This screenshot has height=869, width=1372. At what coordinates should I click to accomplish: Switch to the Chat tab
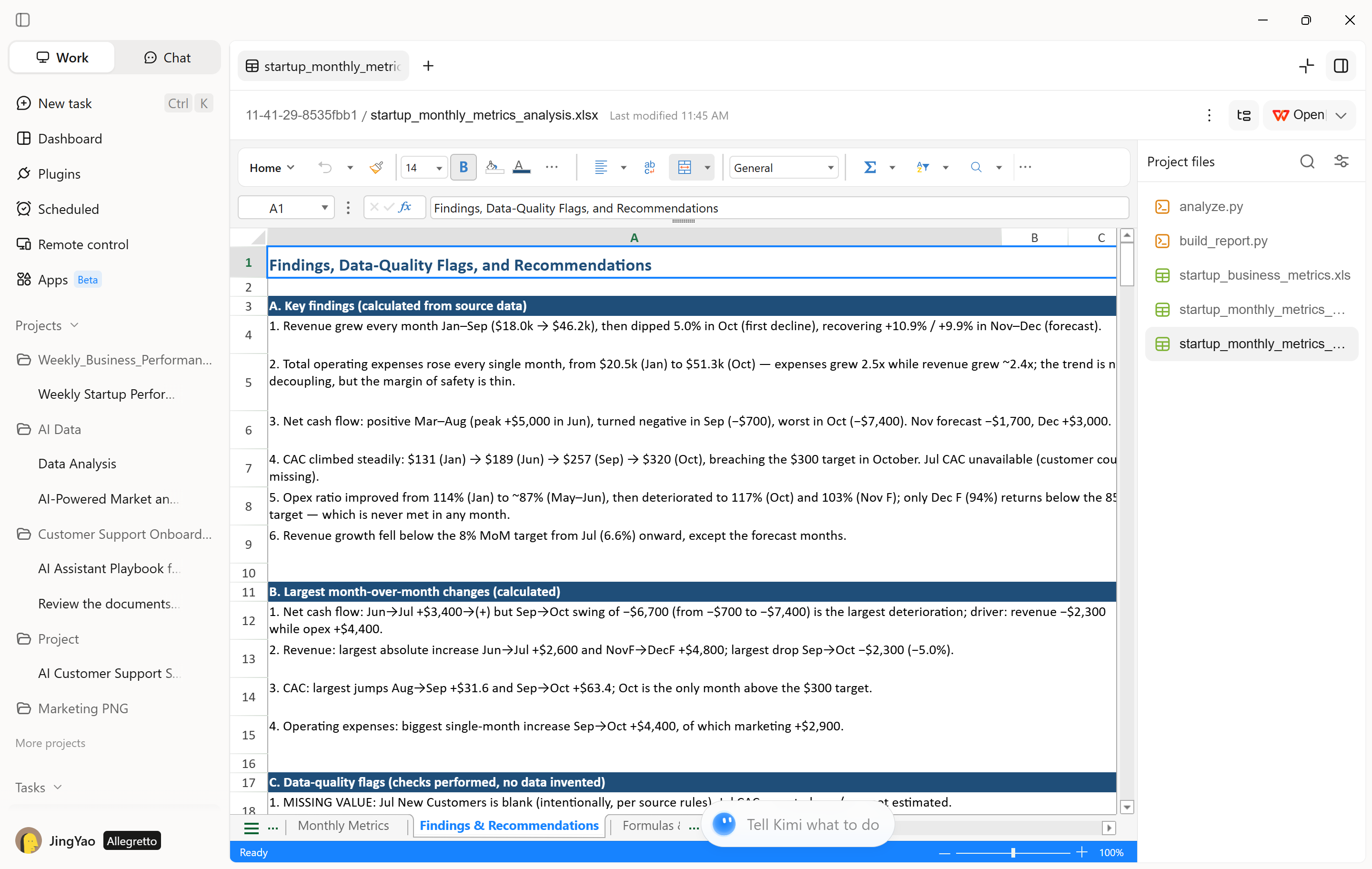click(x=168, y=58)
